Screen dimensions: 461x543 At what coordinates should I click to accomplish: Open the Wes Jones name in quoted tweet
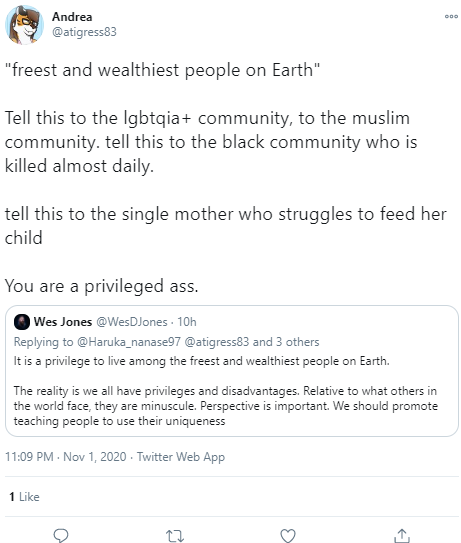tap(63, 322)
